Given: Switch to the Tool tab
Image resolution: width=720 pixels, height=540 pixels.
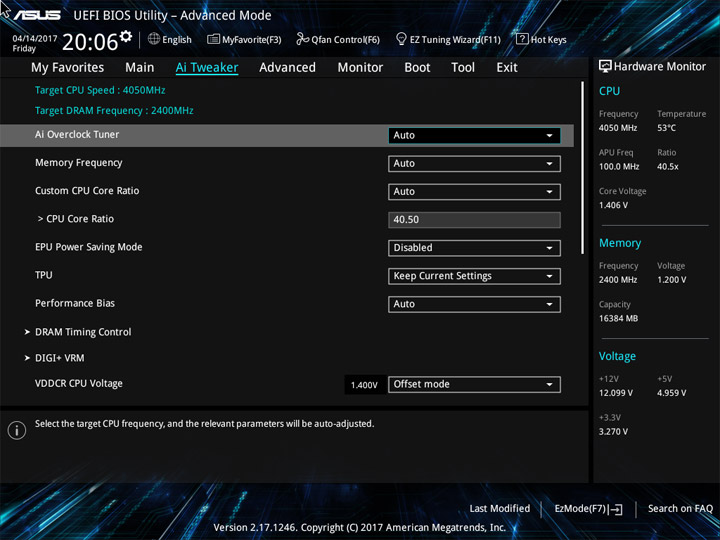Looking at the screenshot, I should [463, 68].
